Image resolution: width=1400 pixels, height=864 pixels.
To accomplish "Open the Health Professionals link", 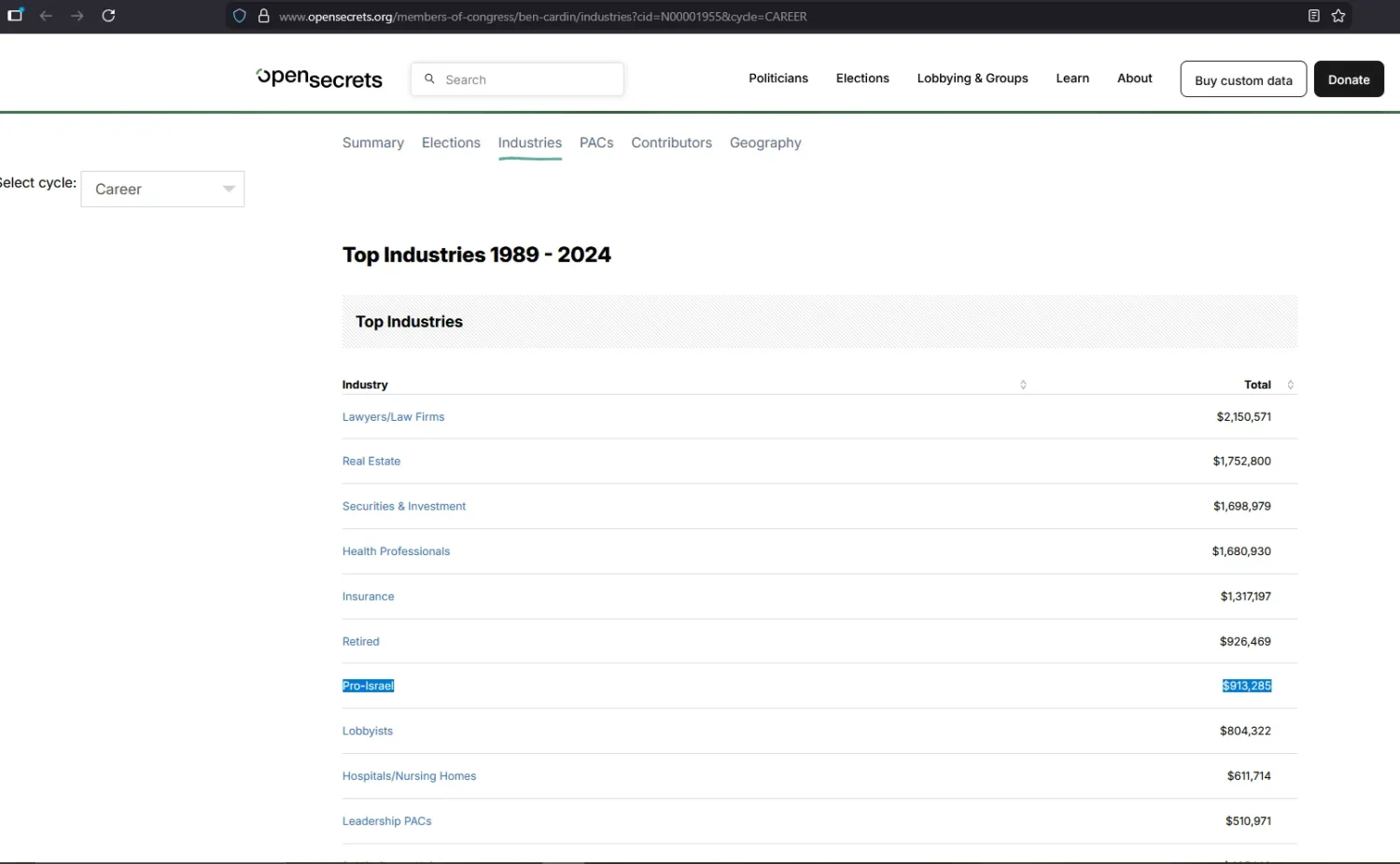I will point(396,551).
